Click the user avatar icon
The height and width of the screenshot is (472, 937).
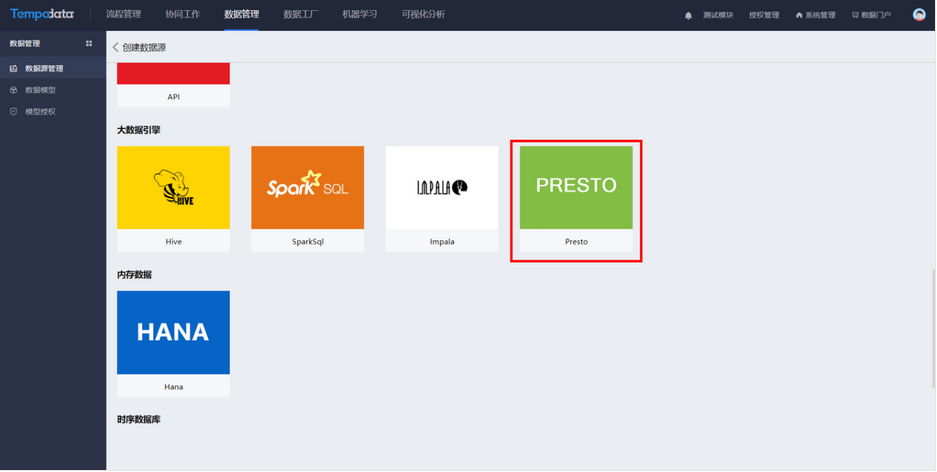pos(919,15)
